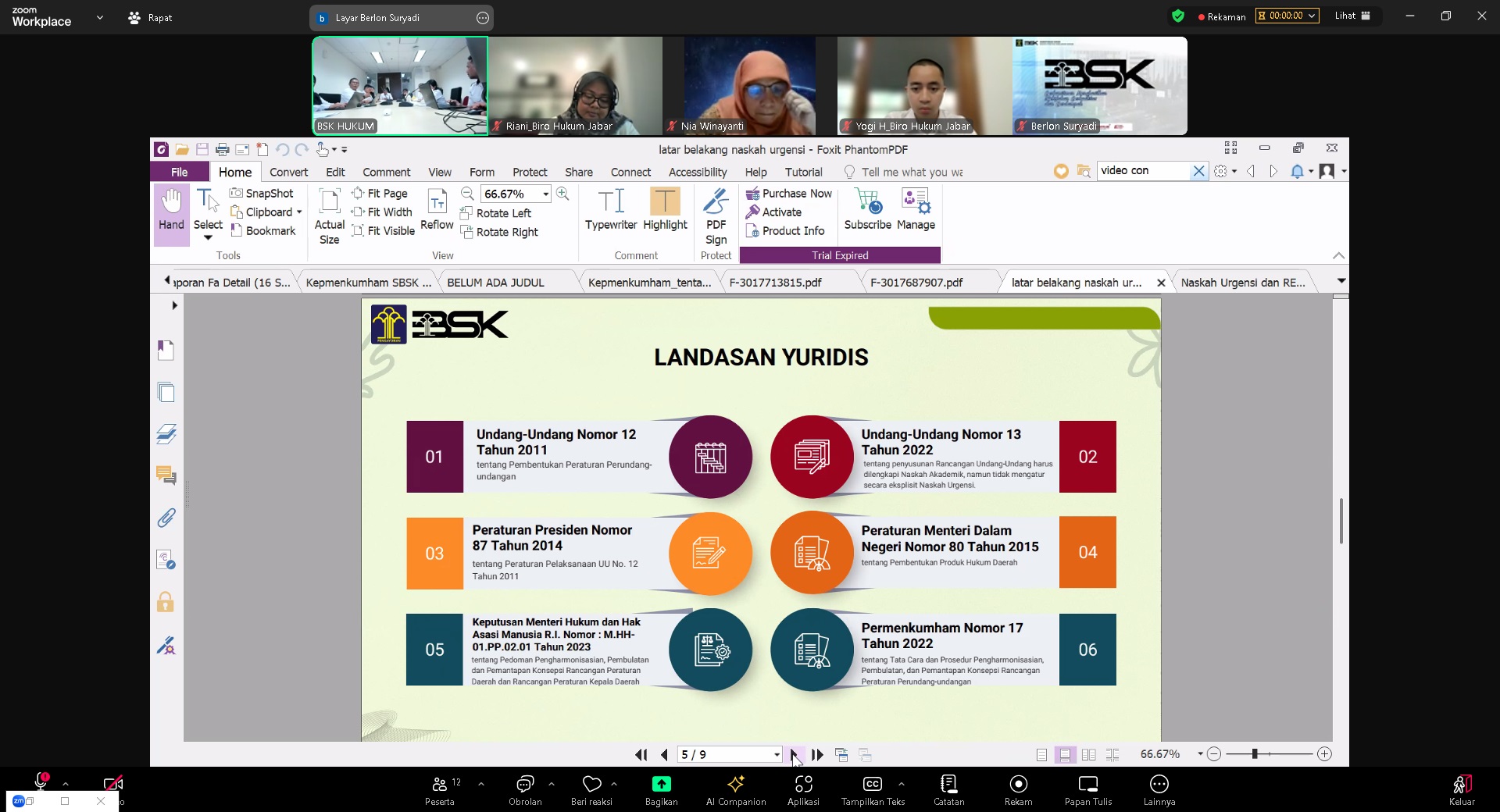Open the comments panel in sidebar
1500x812 pixels.
166,475
